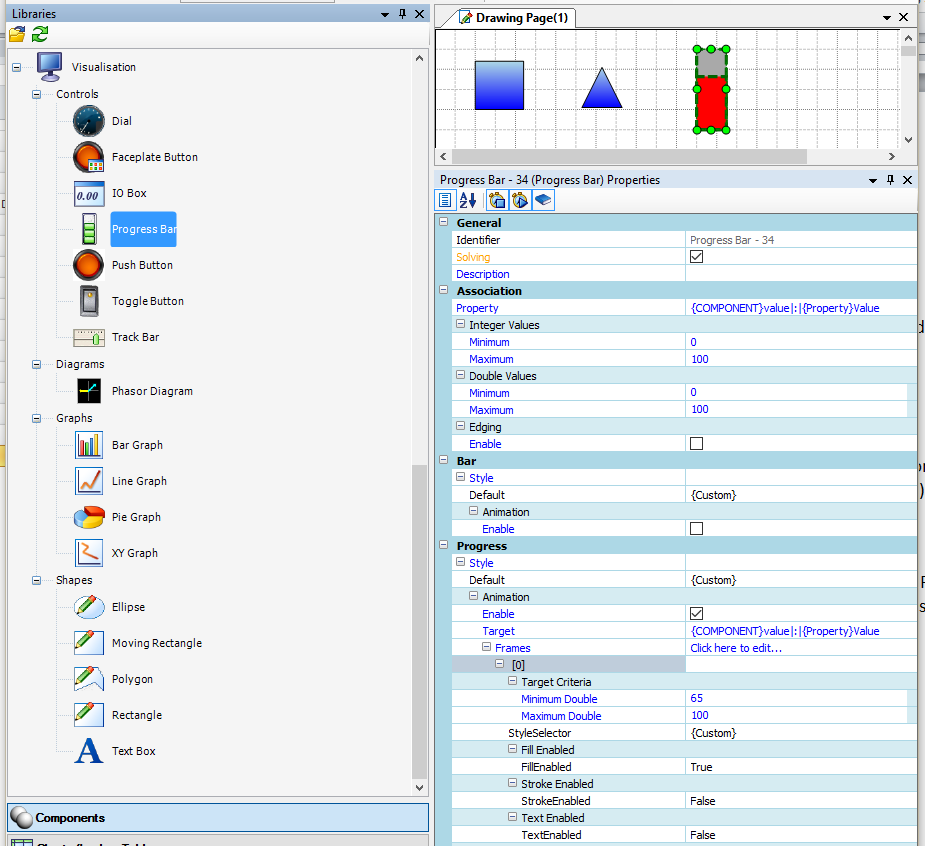Select the Phasor Diagram icon
The width and height of the screenshot is (925, 846).
coord(89,391)
